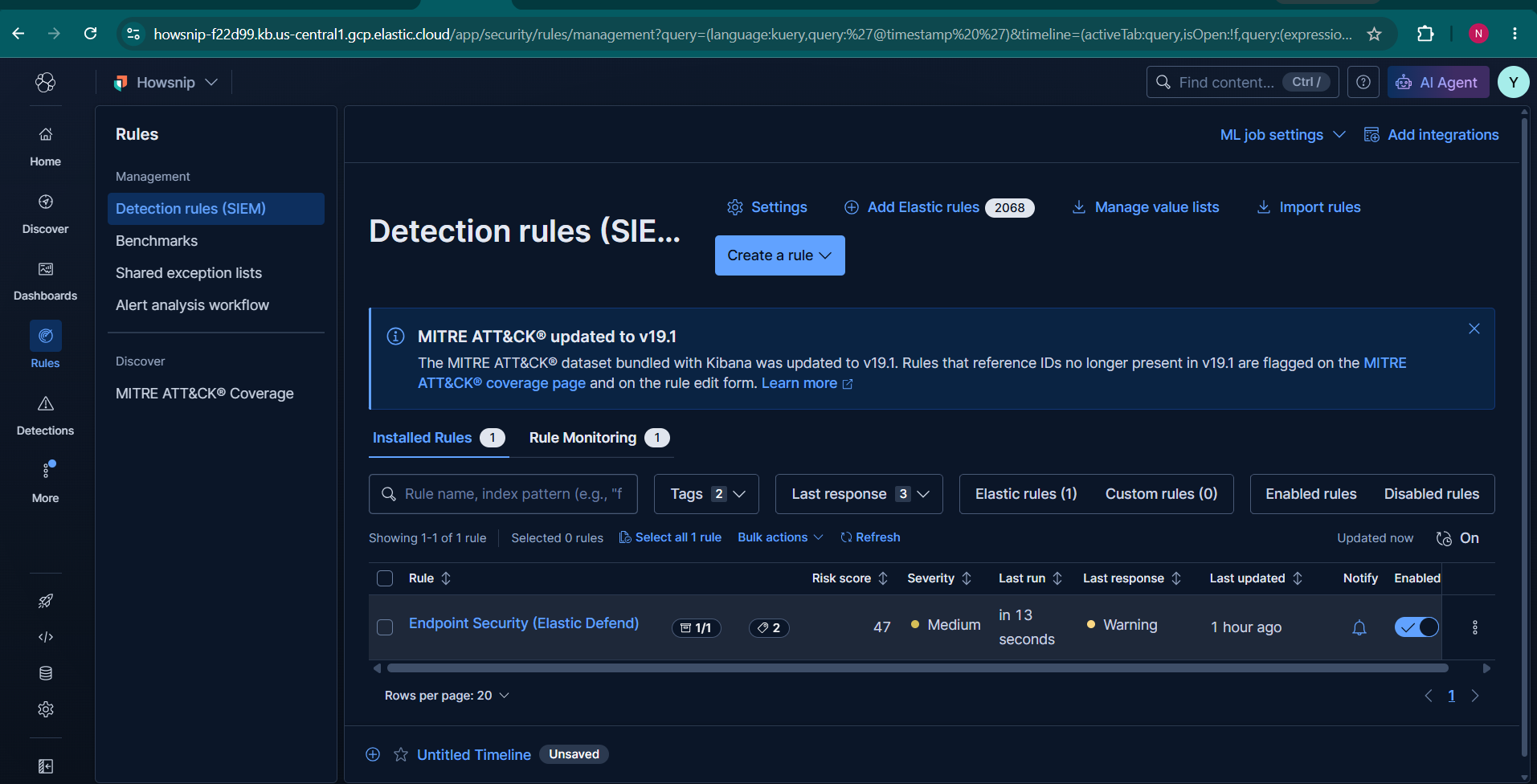Toggle select-all rules checkbox in header
This screenshot has height=784, width=1537.
pos(385,578)
